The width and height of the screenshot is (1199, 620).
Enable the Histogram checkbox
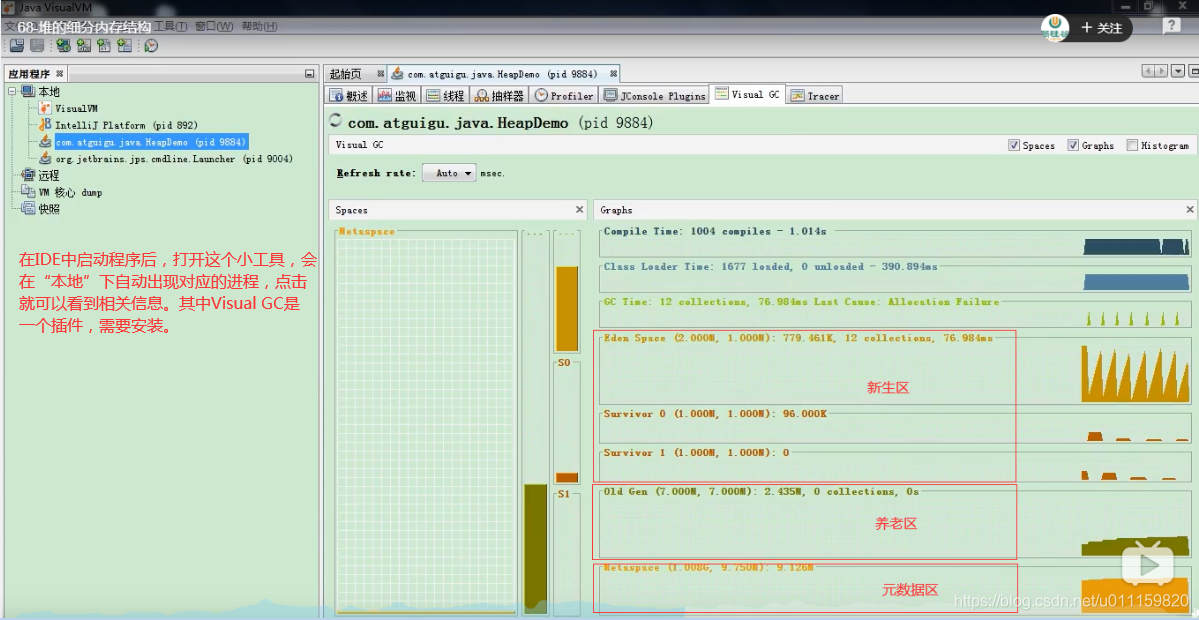pyautogui.click(x=1132, y=145)
